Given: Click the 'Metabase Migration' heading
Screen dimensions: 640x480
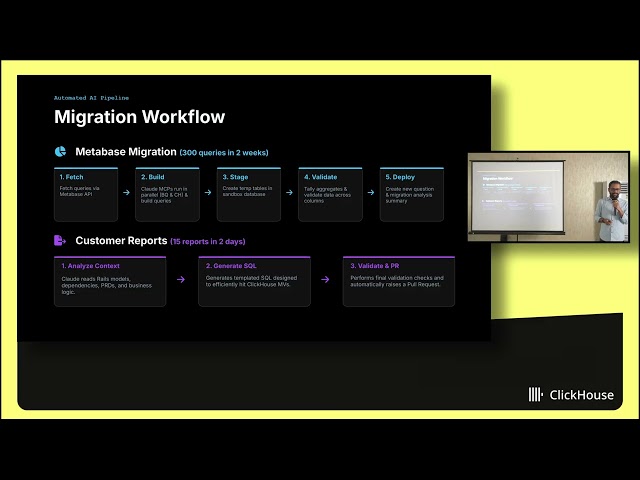Looking at the screenshot, I should coord(126,152).
